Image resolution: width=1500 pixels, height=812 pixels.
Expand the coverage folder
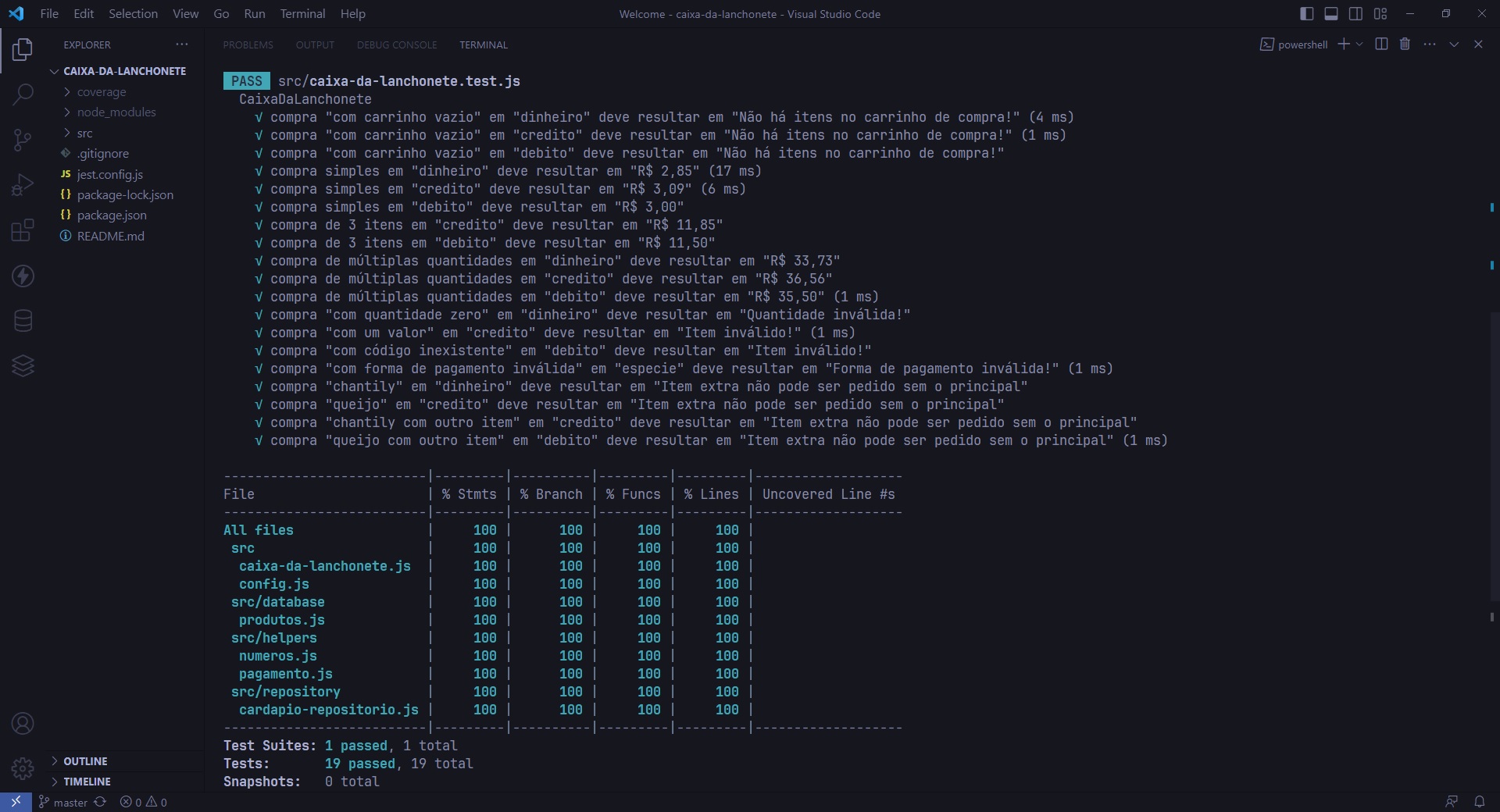tap(125, 92)
